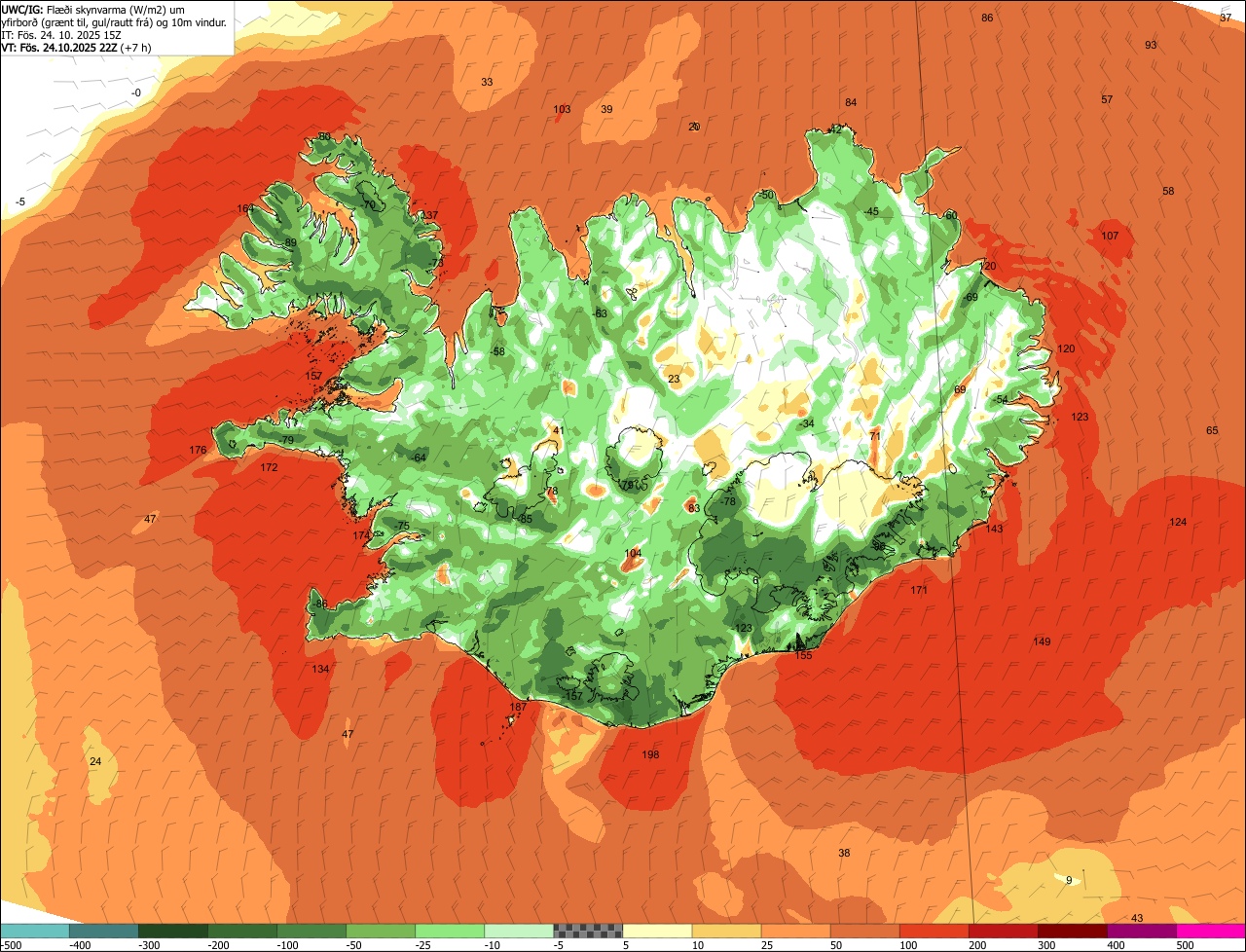Select the 172 value in Faxaflói bay

click(x=269, y=468)
